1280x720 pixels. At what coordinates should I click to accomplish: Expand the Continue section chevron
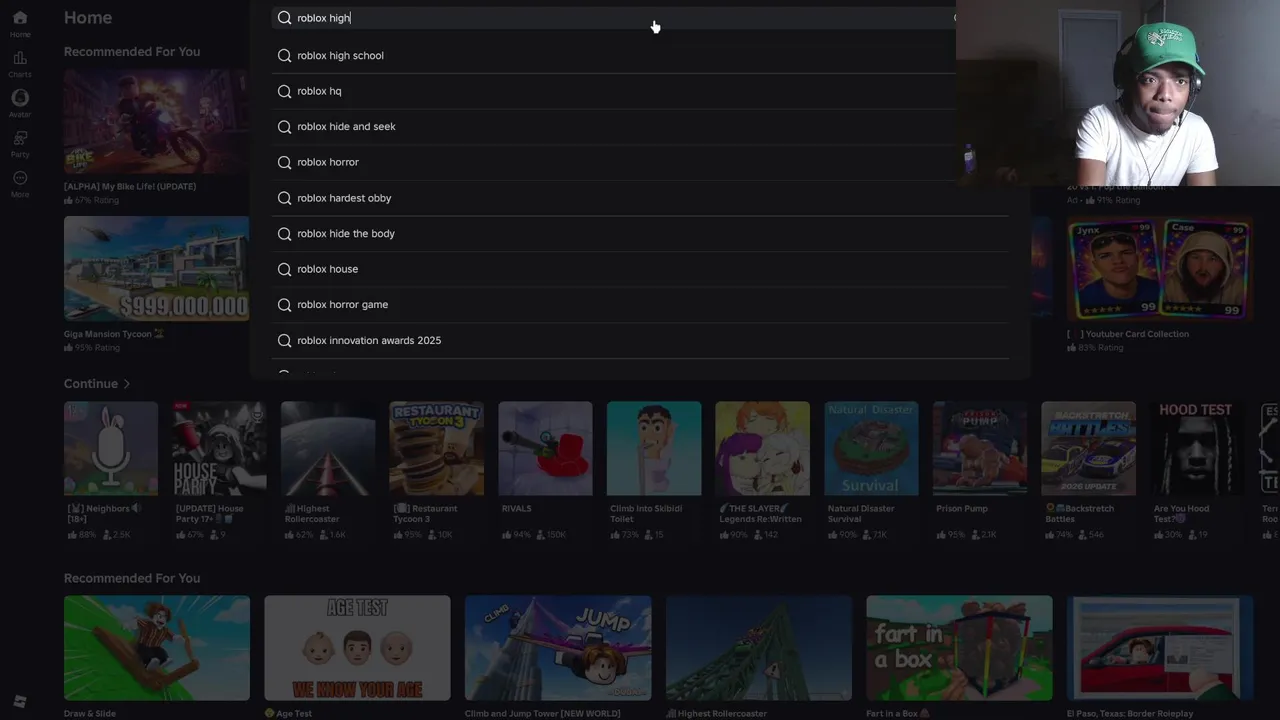click(126, 384)
